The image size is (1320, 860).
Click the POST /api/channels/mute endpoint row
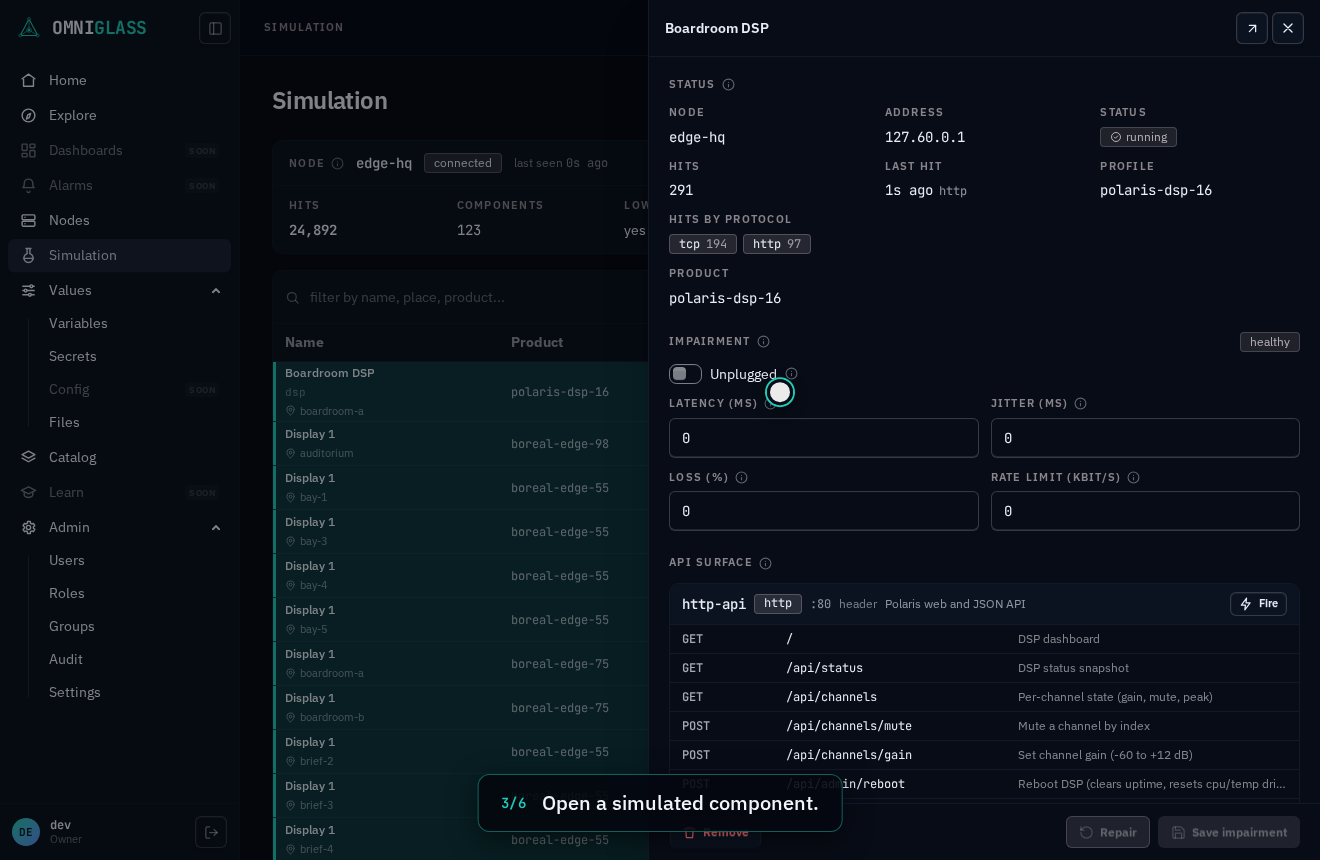(984, 726)
